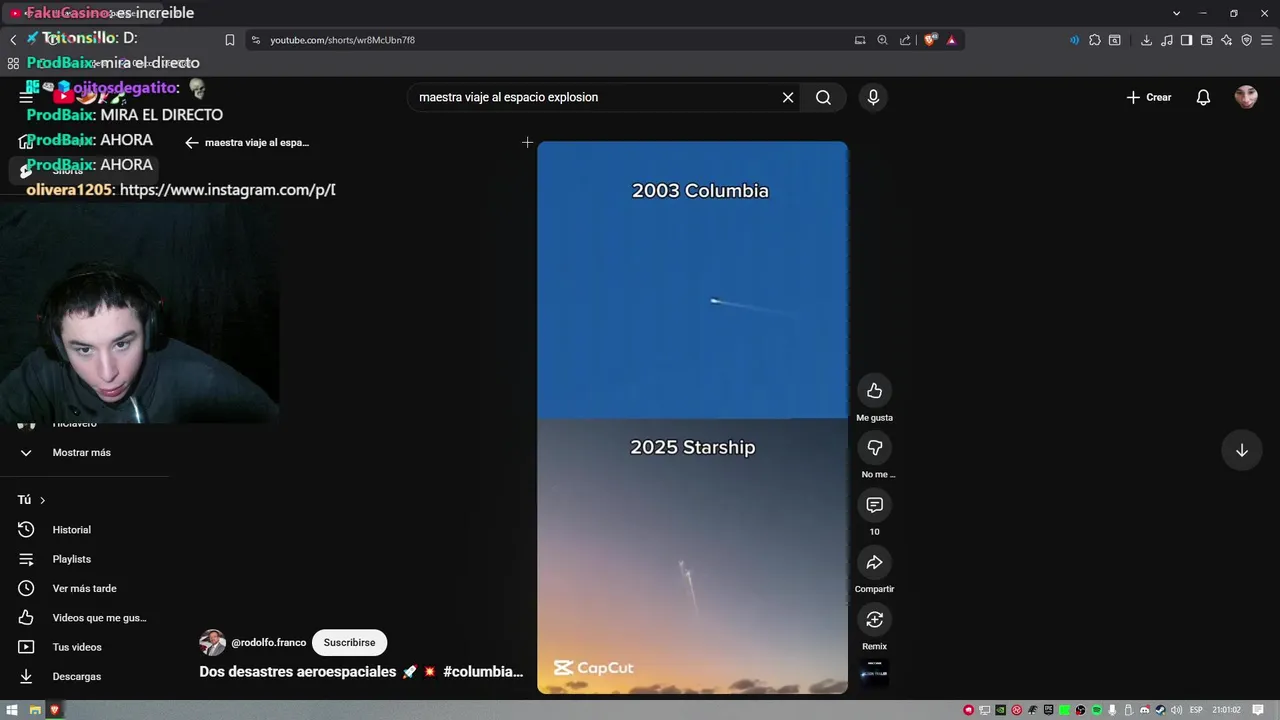Screen dimensions: 1280x720
Task: Open NVIDIA tray icon
Action: click(x=1000, y=710)
